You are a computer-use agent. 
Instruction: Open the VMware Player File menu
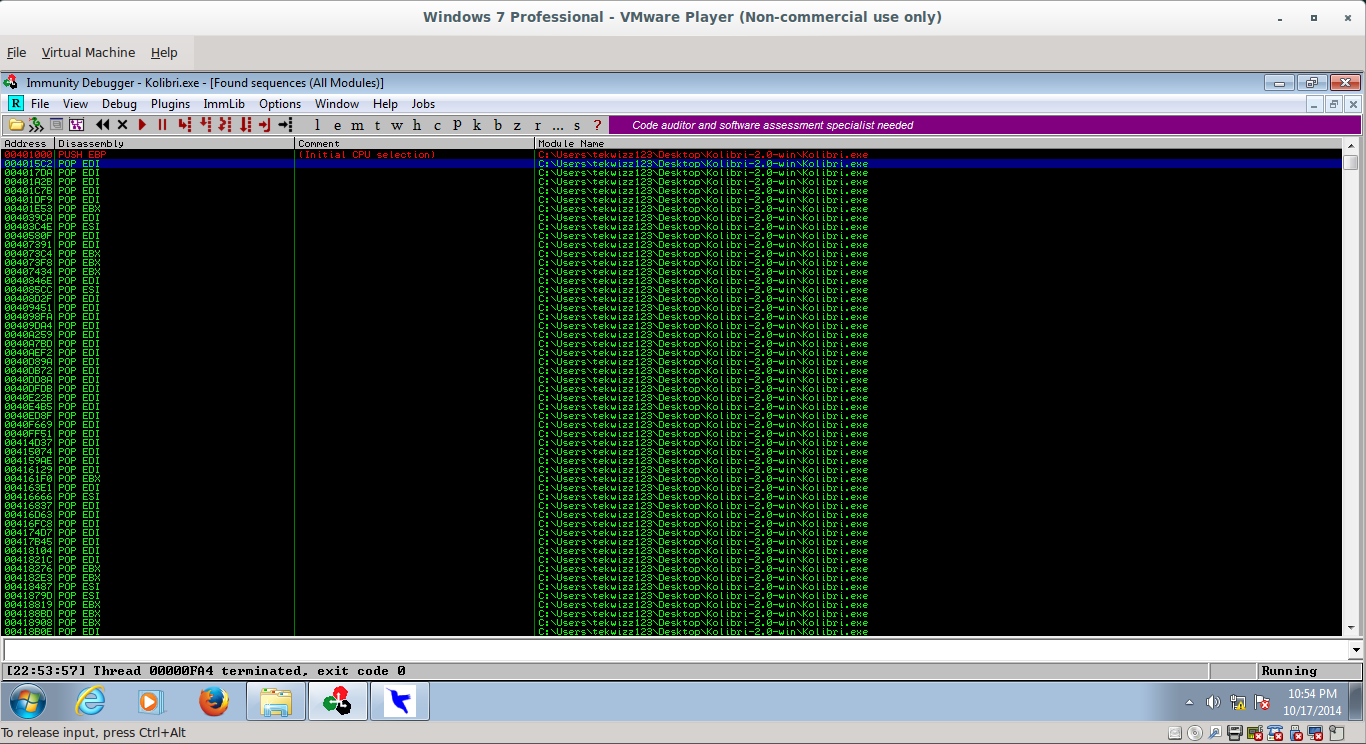(17, 53)
